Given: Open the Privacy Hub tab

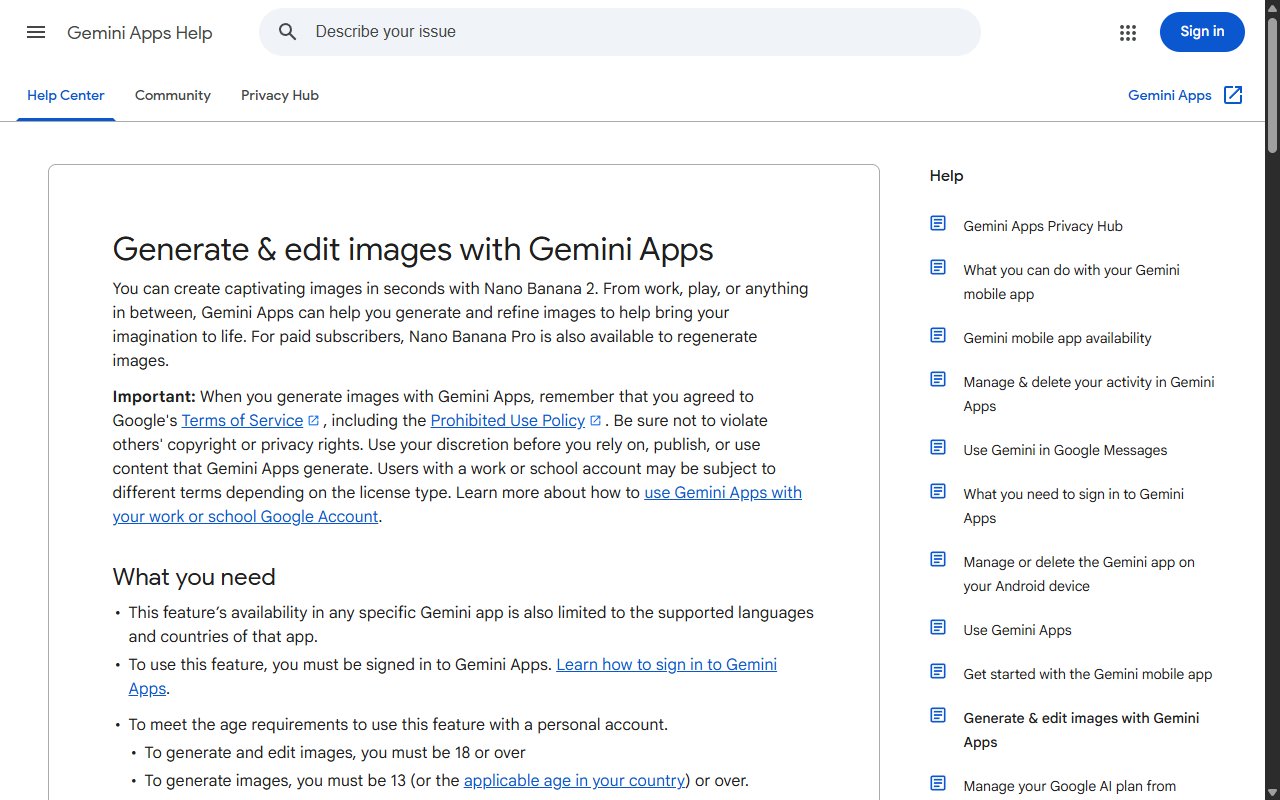Looking at the screenshot, I should 280,95.
